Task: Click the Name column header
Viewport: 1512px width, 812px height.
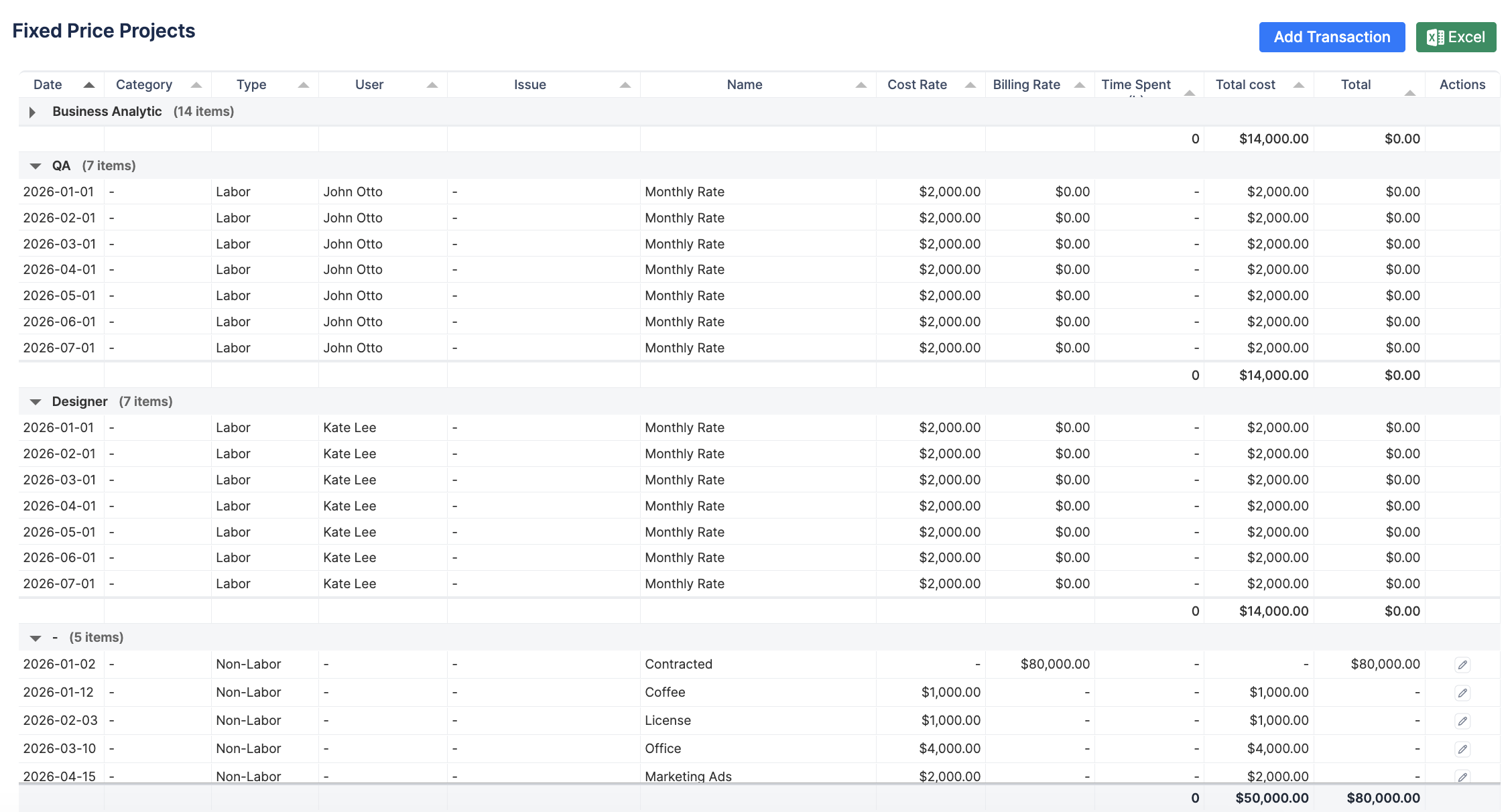Action: click(744, 85)
